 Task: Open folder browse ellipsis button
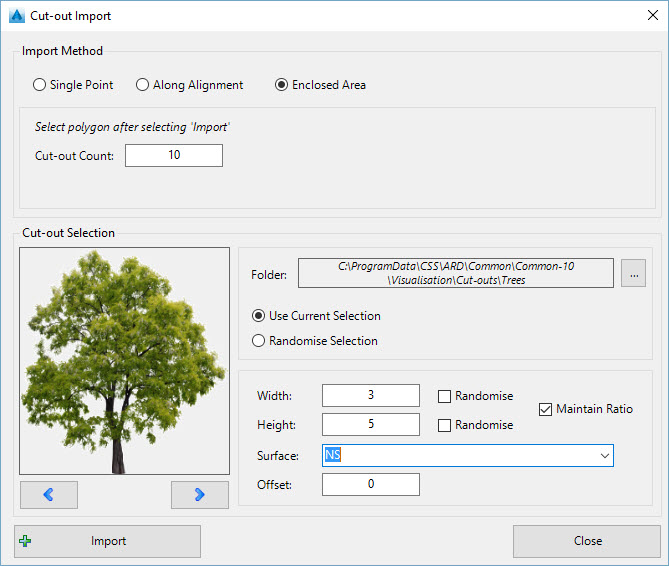pos(633,273)
